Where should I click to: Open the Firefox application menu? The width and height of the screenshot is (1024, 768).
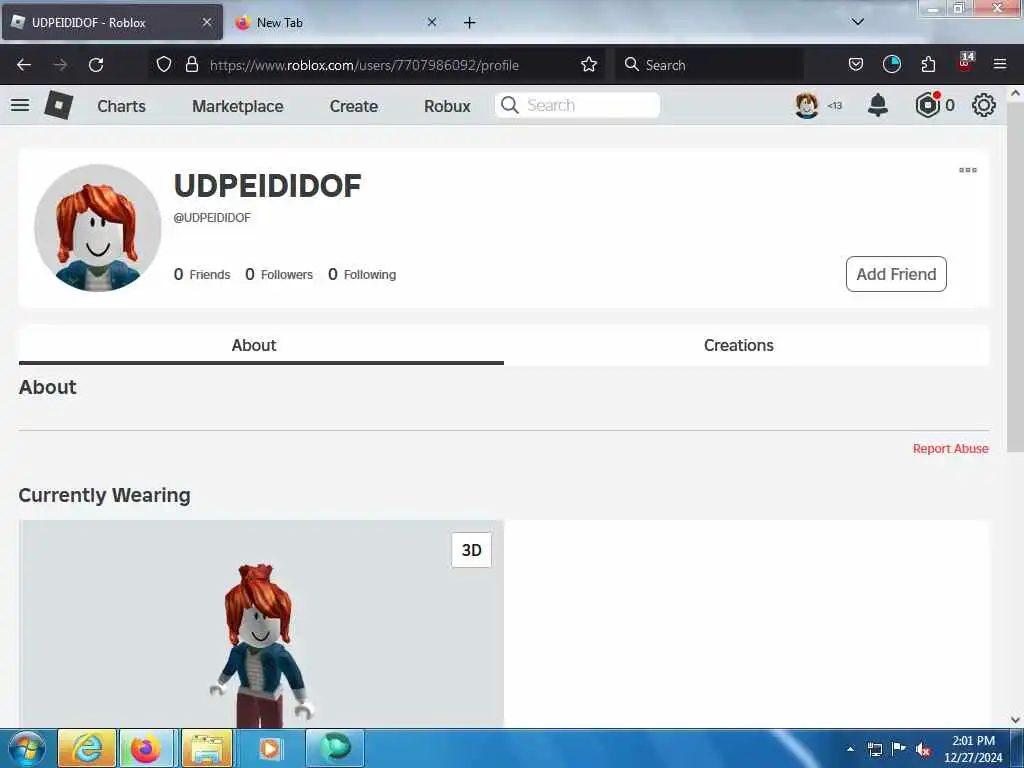click(x=1000, y=64)
